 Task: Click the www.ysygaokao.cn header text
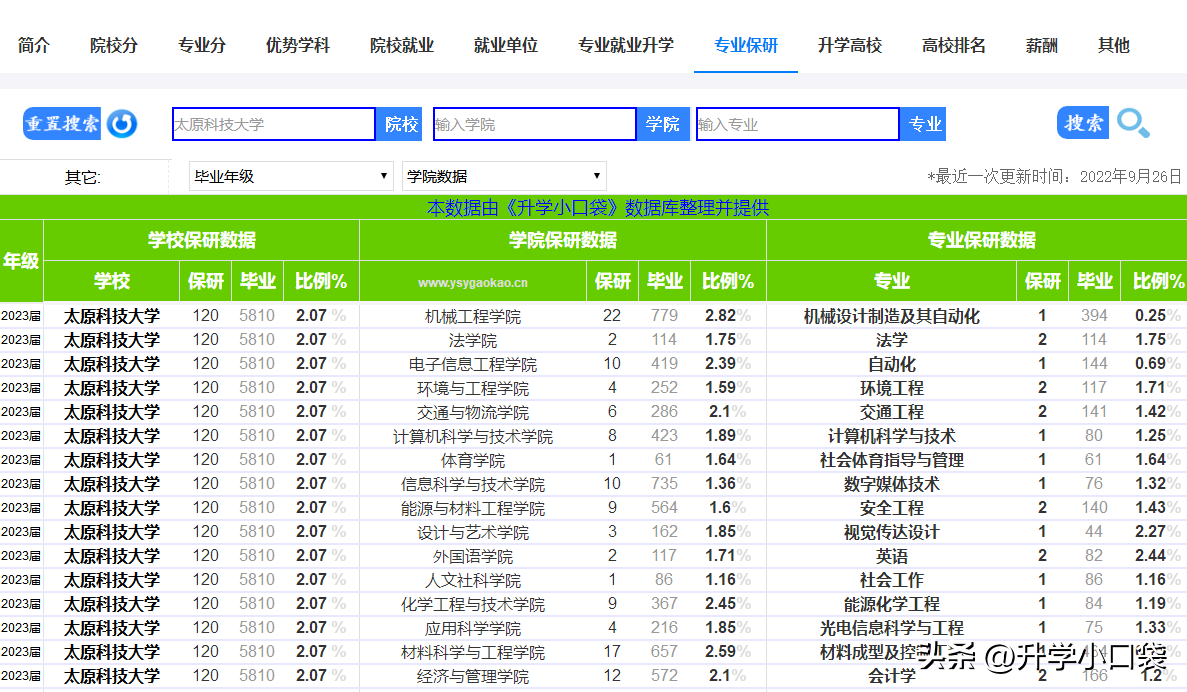pyautogui.click(x=472, y=282)
